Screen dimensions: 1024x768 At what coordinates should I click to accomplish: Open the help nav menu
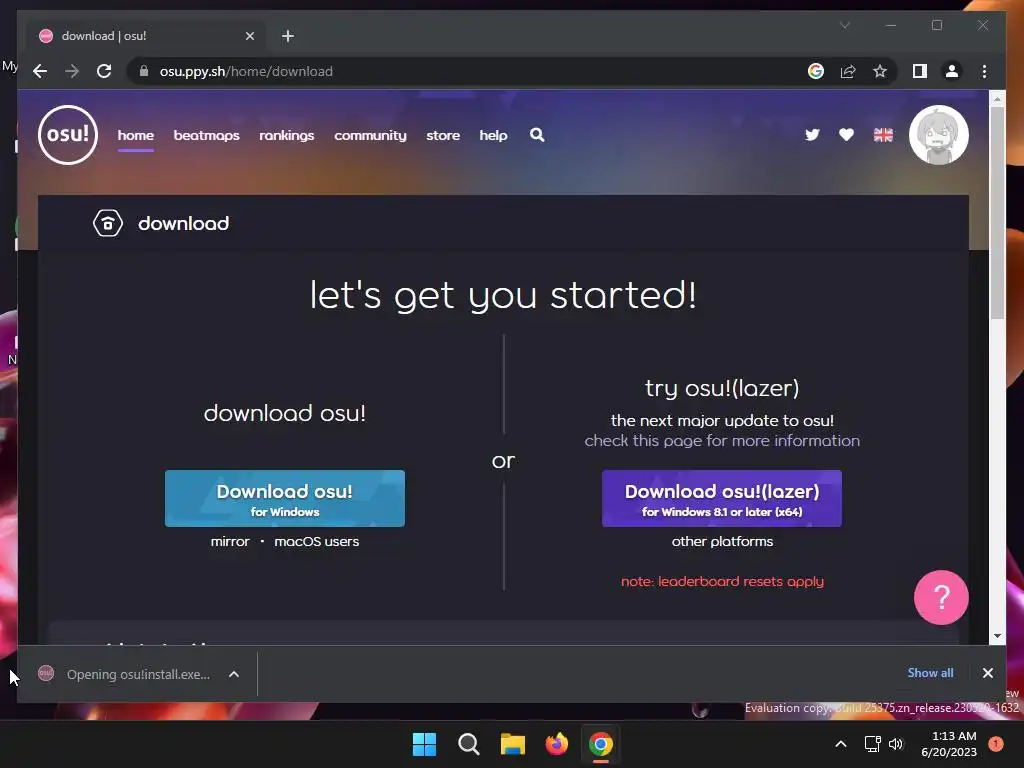tap(493, 135)
